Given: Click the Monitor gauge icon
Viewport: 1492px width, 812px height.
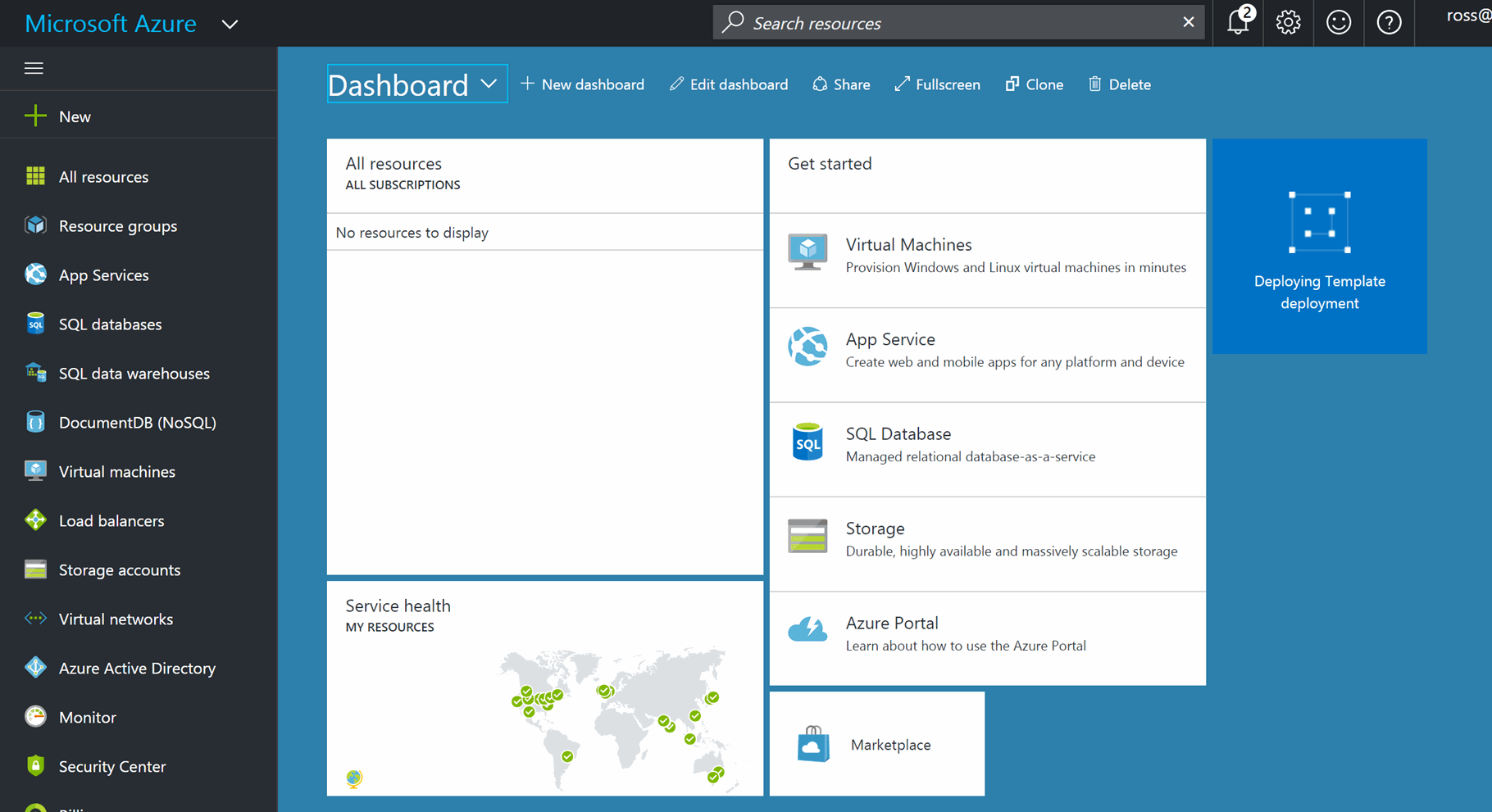Looking at the screenshot, I should [x=35, y=717].
